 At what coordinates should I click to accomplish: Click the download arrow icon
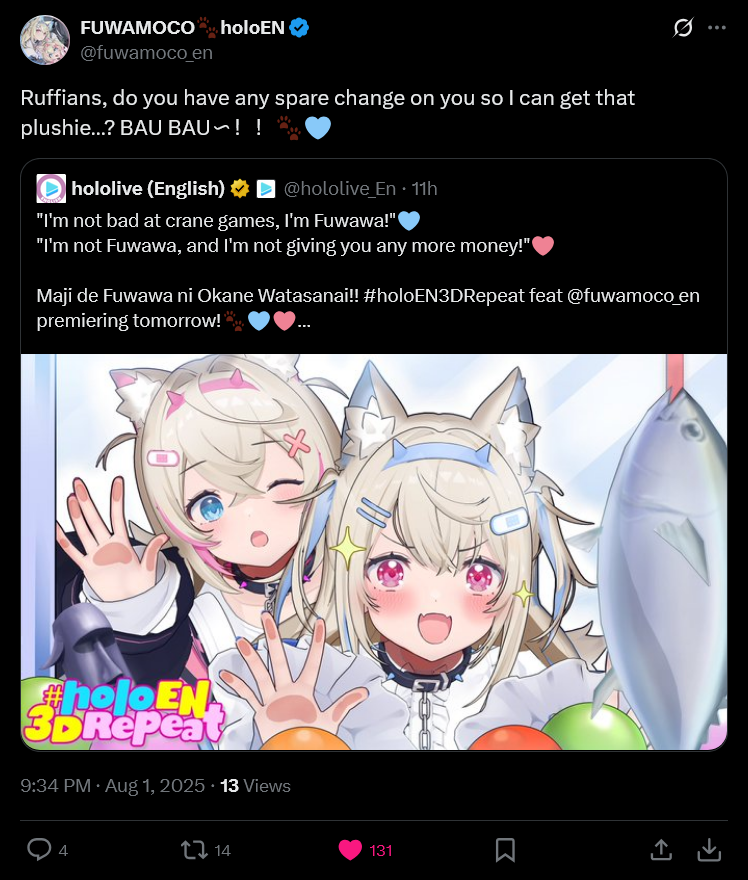click(709, 850)
